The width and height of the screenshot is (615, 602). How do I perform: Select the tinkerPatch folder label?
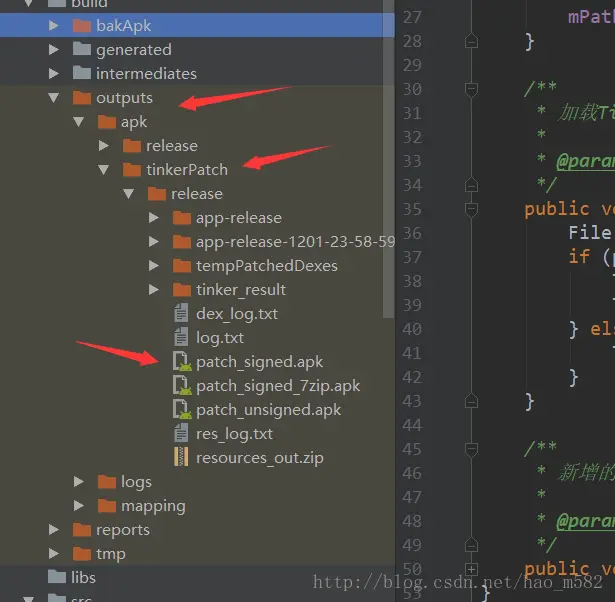click(187, 170)
